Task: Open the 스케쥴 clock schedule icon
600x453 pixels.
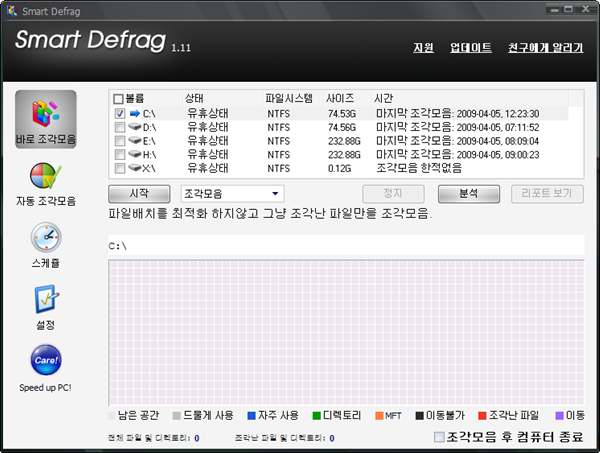Action: pyautogui.click(x=46, y=237)
